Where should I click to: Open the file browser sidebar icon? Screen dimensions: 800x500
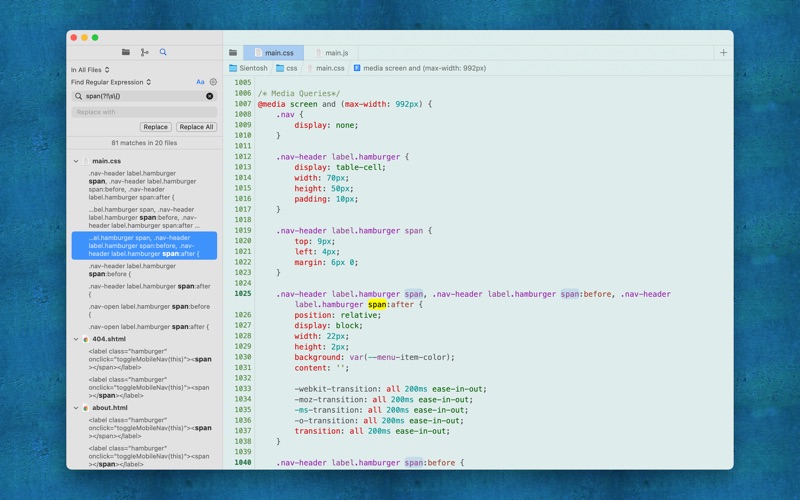point(126,52)
